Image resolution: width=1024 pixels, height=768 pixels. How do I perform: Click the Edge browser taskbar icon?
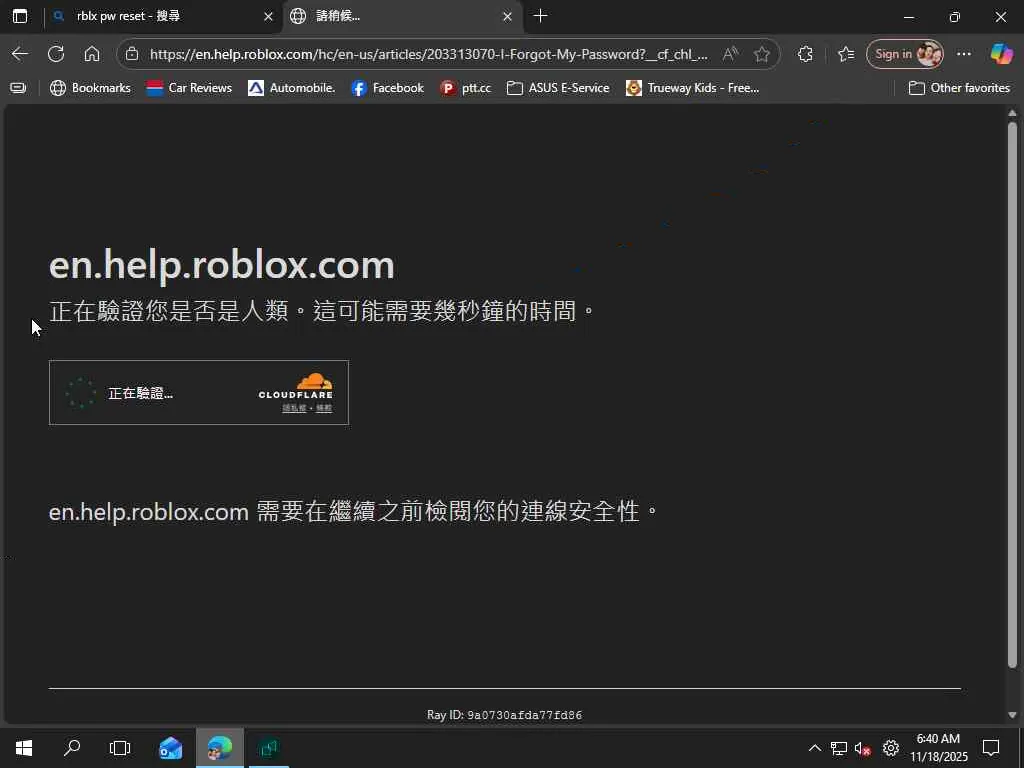point(220,748)
